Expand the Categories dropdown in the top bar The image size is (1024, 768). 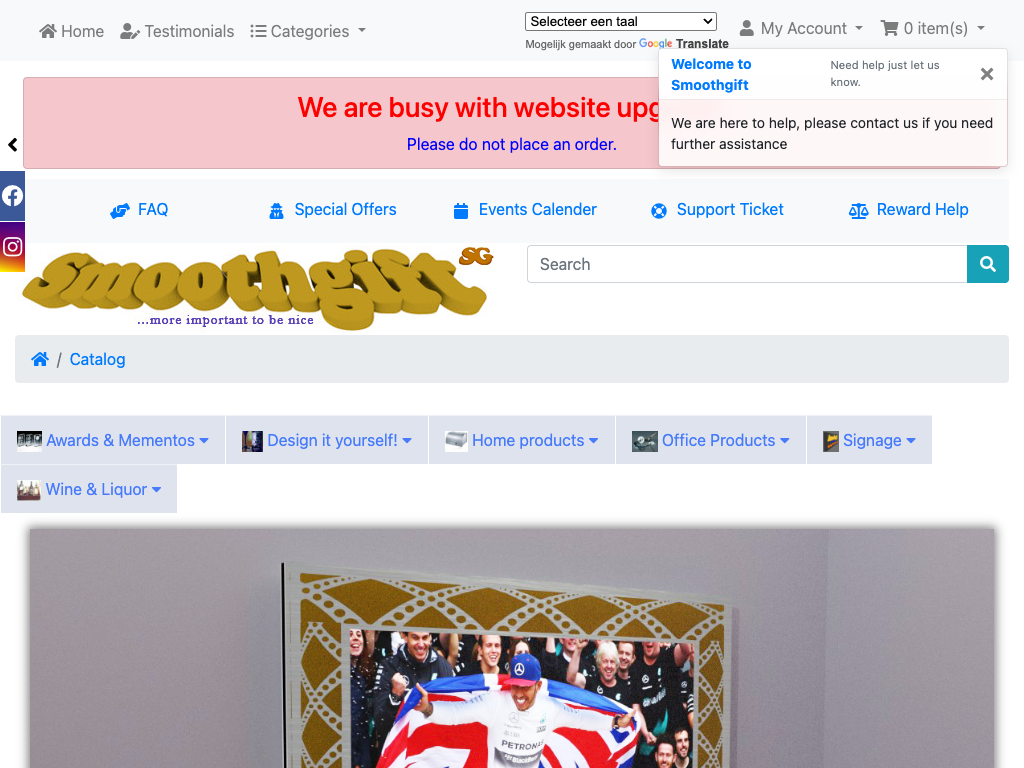click(308, 31)
